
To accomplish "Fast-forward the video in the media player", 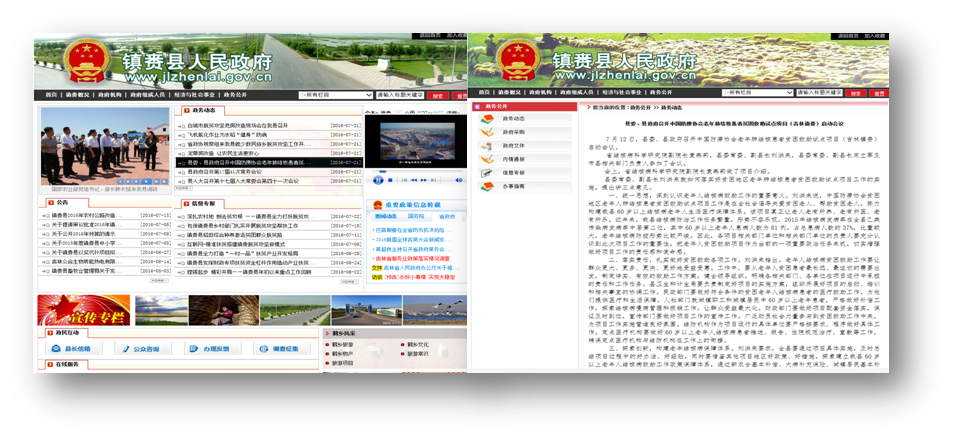I will (423, 180).
